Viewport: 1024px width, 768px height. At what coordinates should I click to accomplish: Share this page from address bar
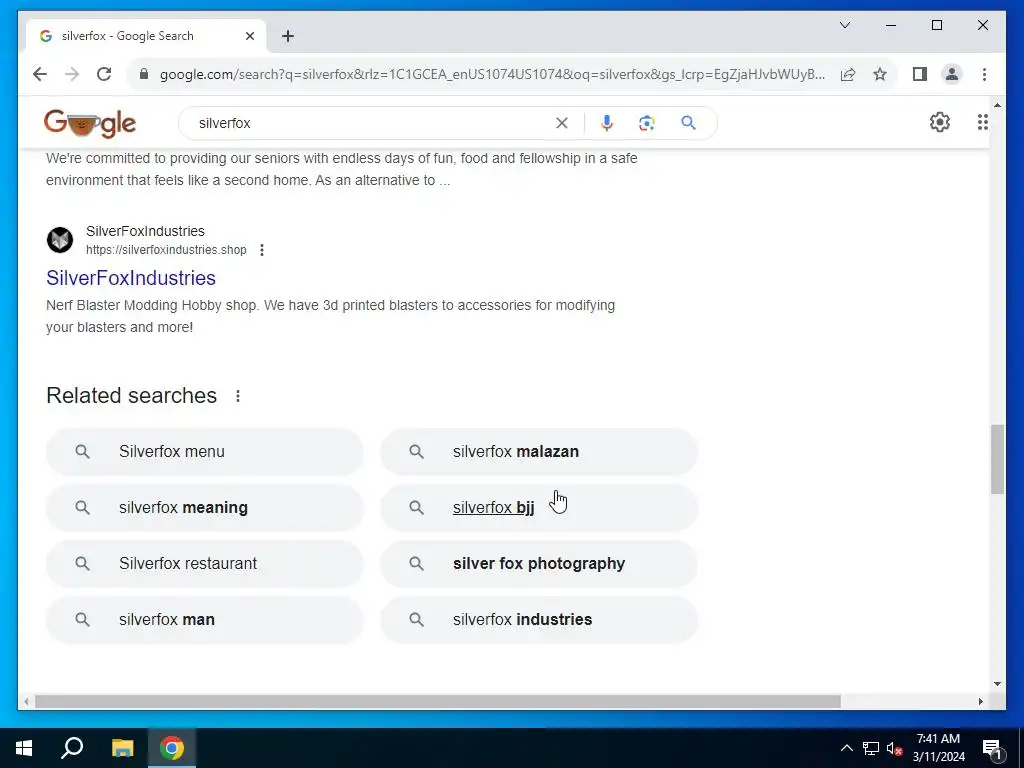point(848,74)
